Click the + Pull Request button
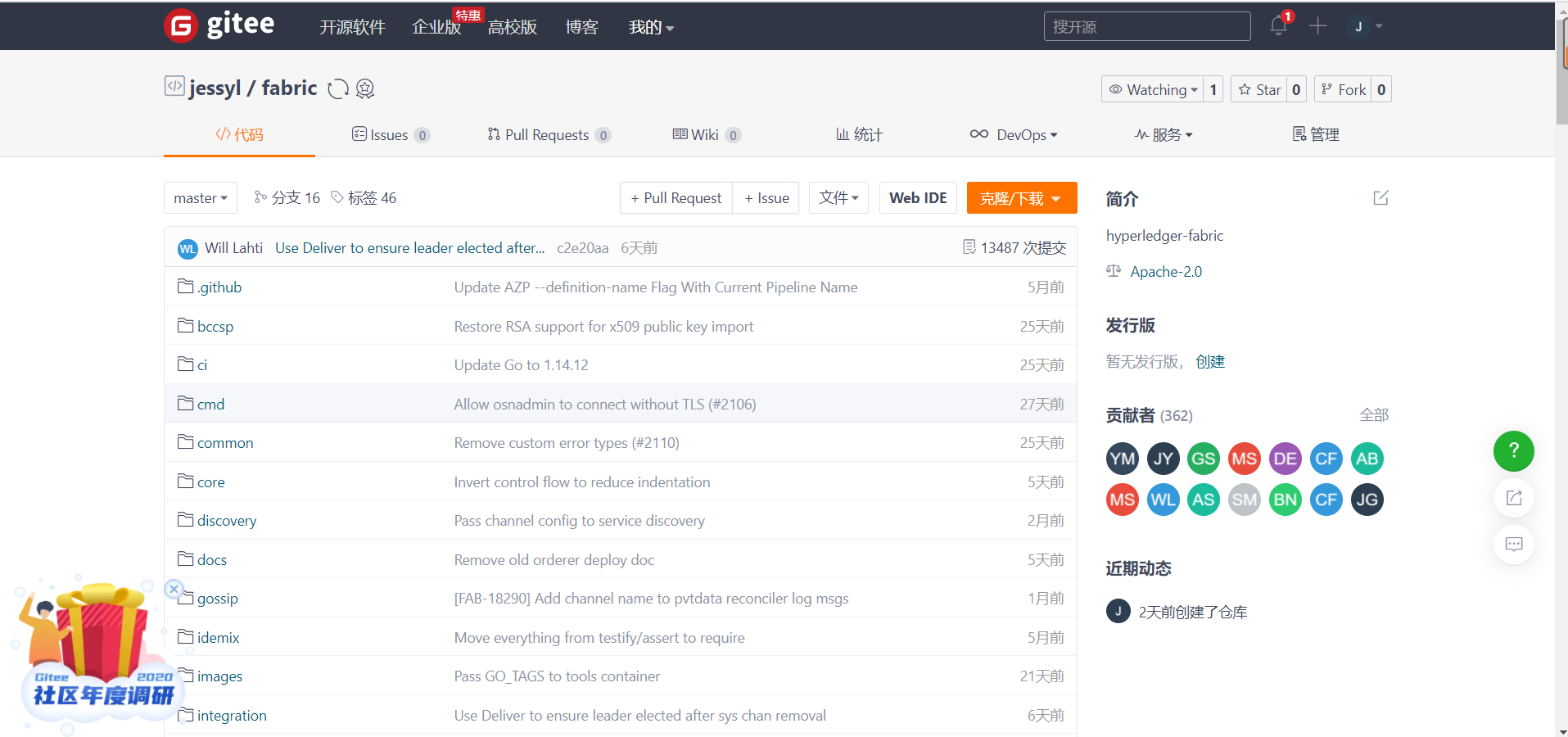 tap(676, 198)
